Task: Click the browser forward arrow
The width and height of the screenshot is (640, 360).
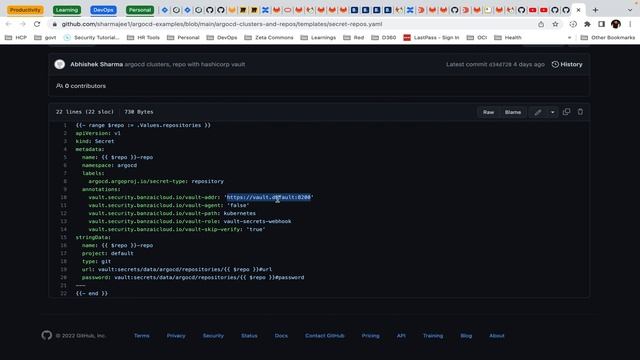Action: (x=22, y=24)
